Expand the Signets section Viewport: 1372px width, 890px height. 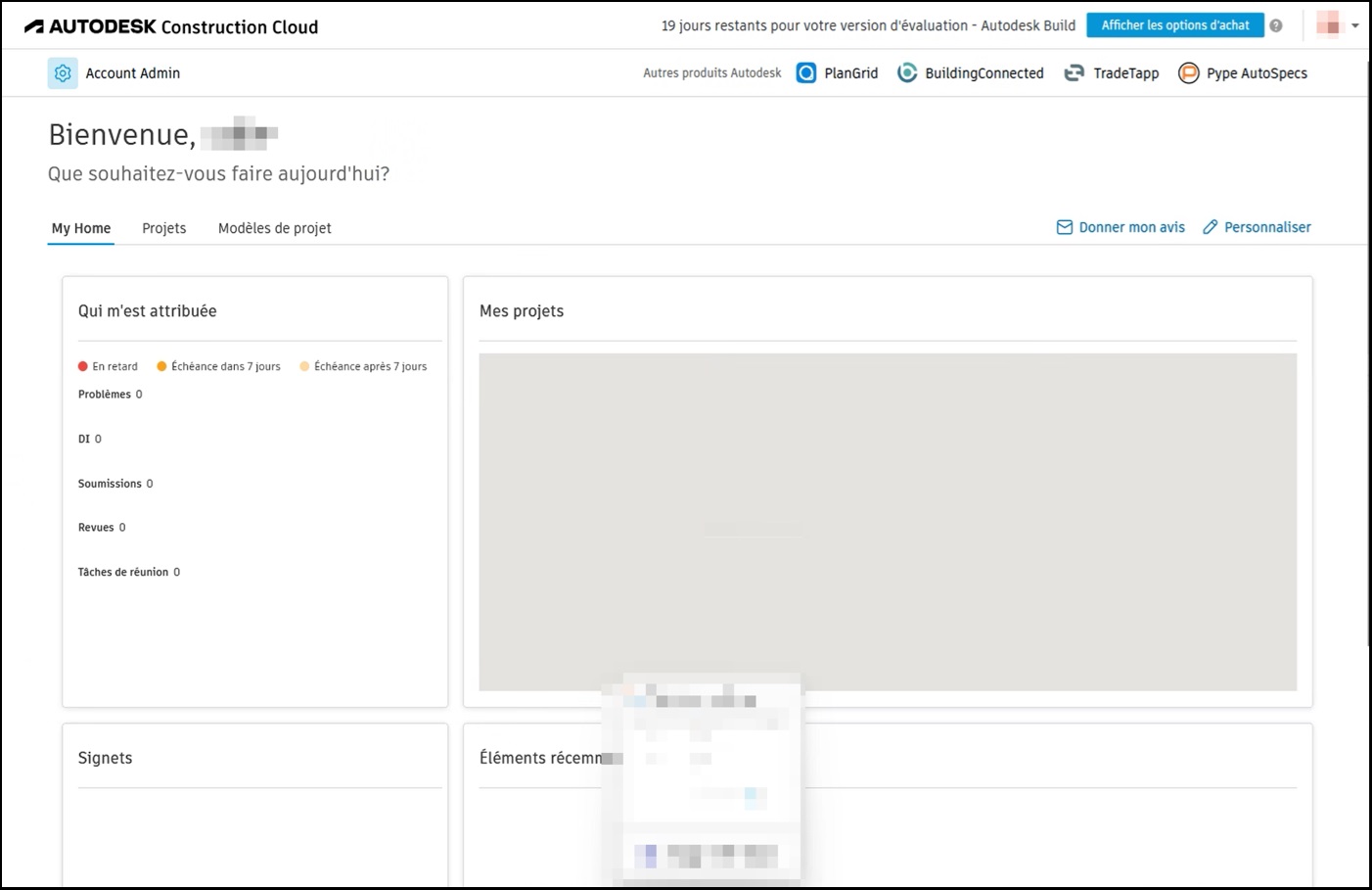pyautogui.click(x=105, y=757)
